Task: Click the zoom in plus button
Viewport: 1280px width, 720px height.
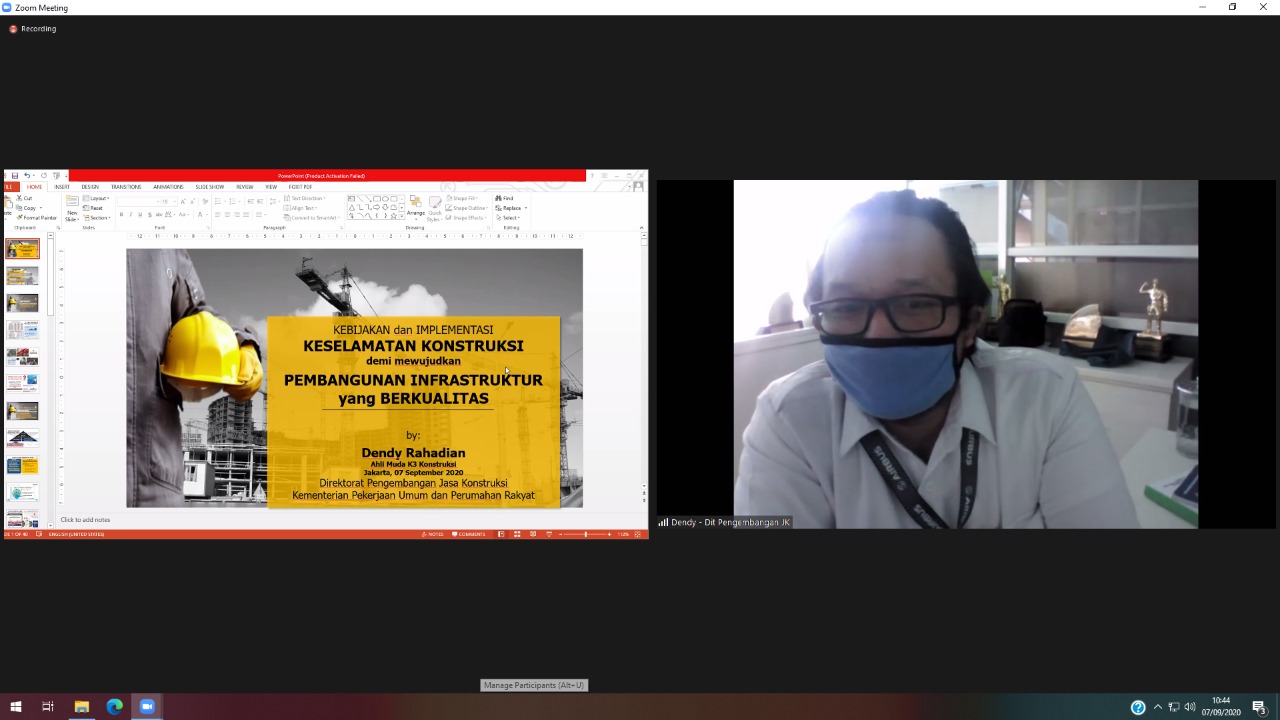Action: tap(609, 534)
